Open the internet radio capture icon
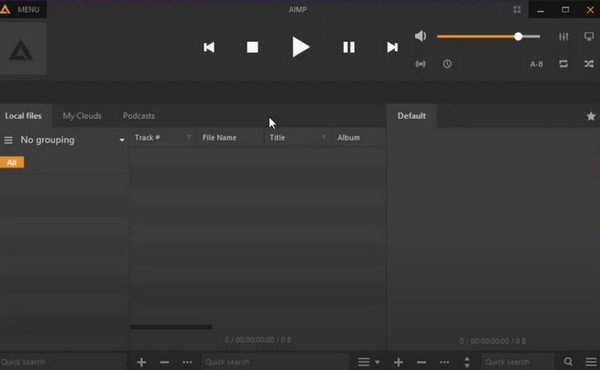The height and width of the screenshot is (370, 600). point(420,64)
